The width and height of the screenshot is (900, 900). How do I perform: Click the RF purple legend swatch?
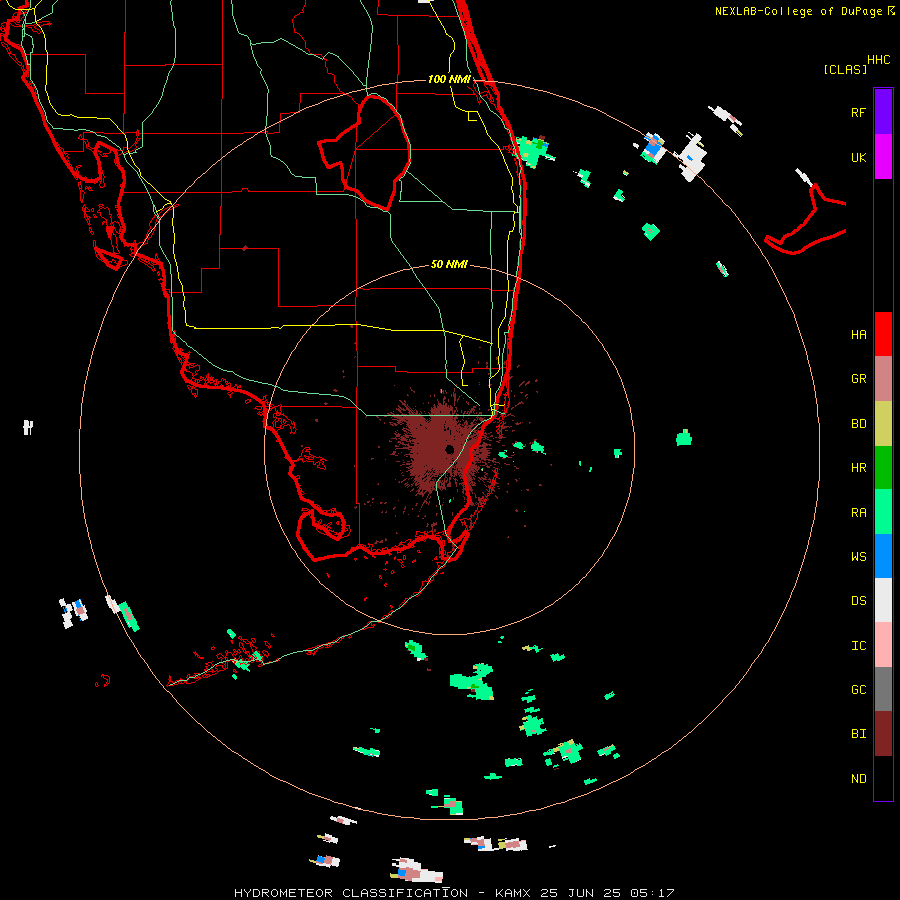(883, 112)
